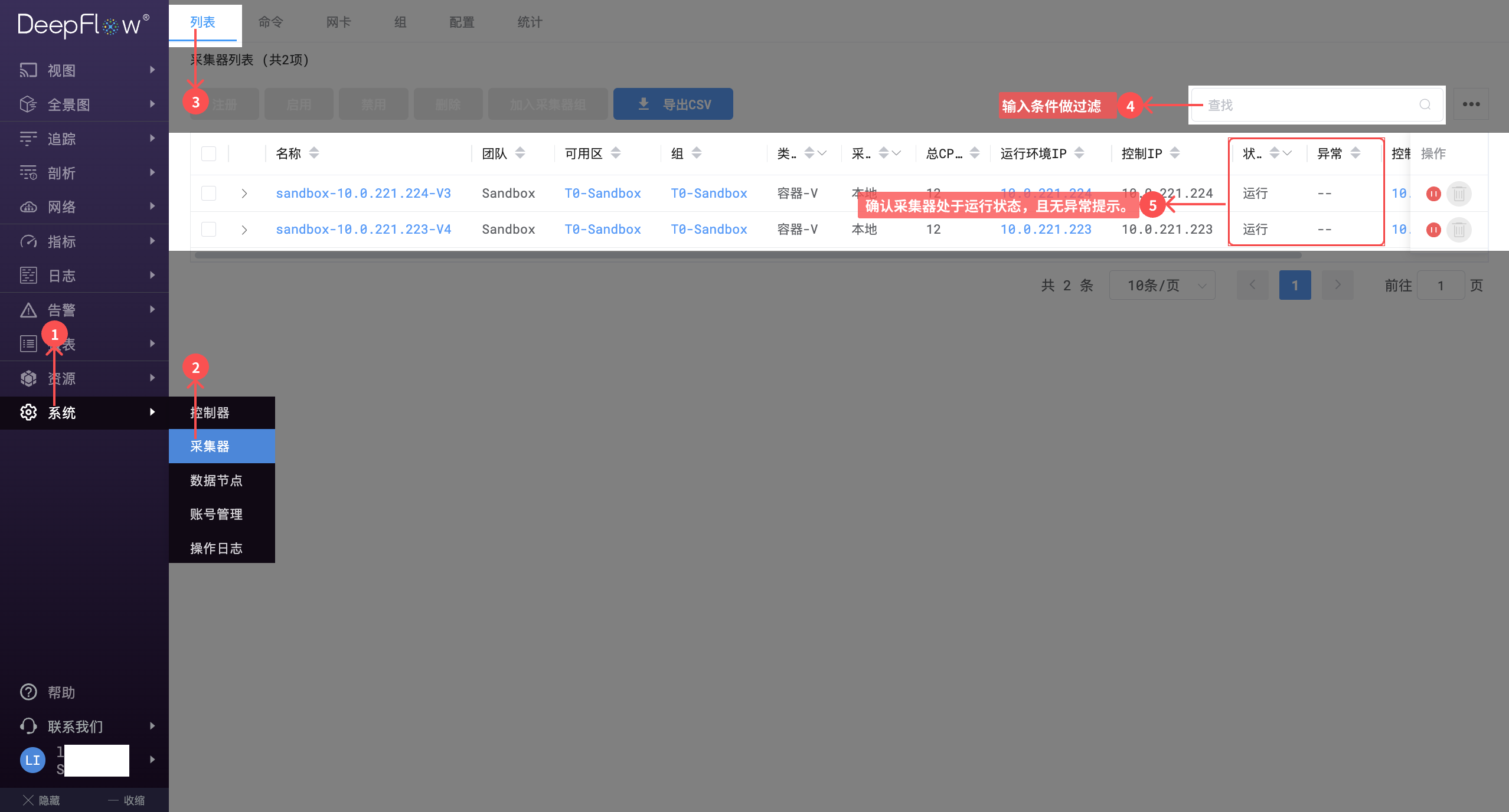
Task: Open the sandbox-10.0.221.223-V4 collector link
Action: tap(363, 230)
